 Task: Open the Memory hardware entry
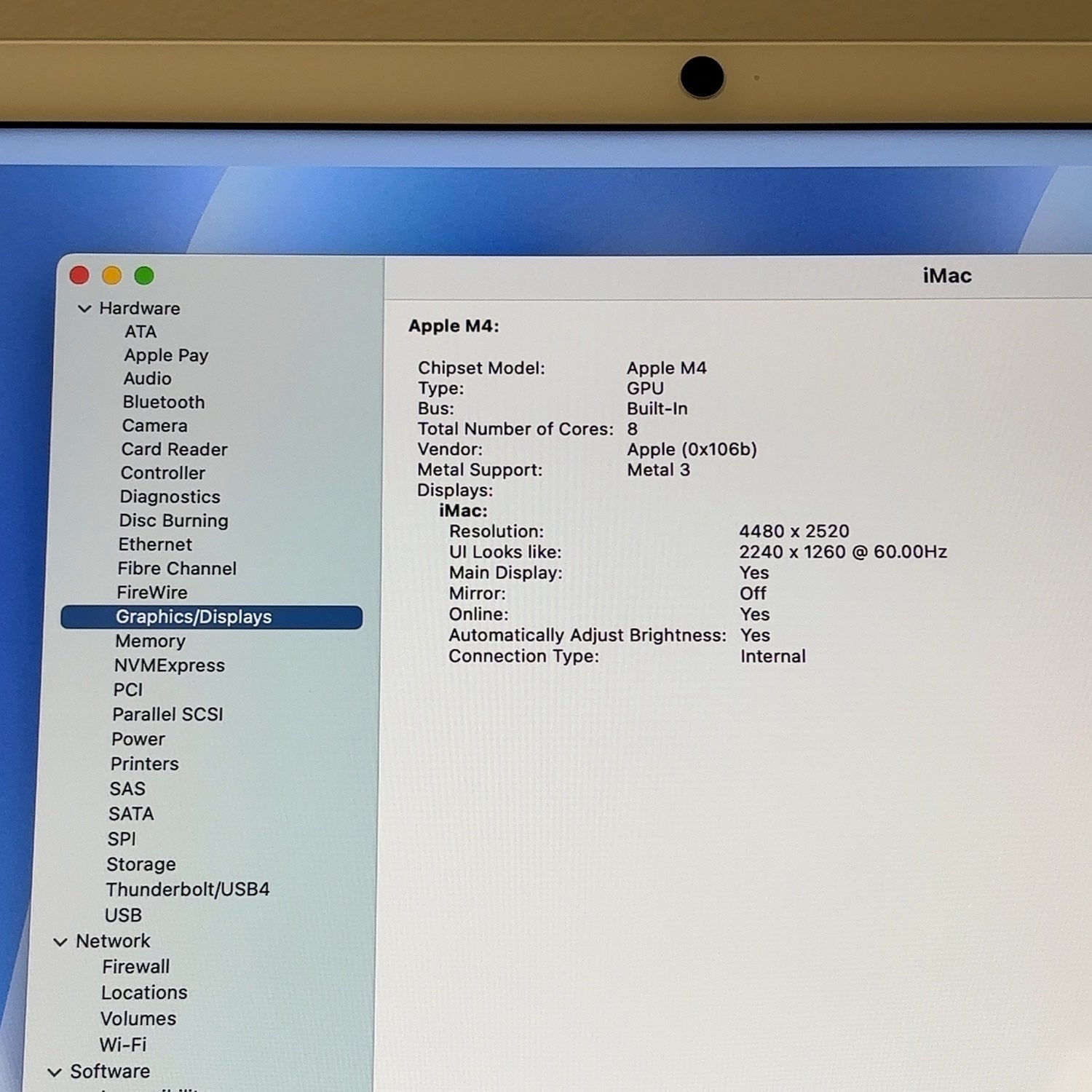pos(150,641)
